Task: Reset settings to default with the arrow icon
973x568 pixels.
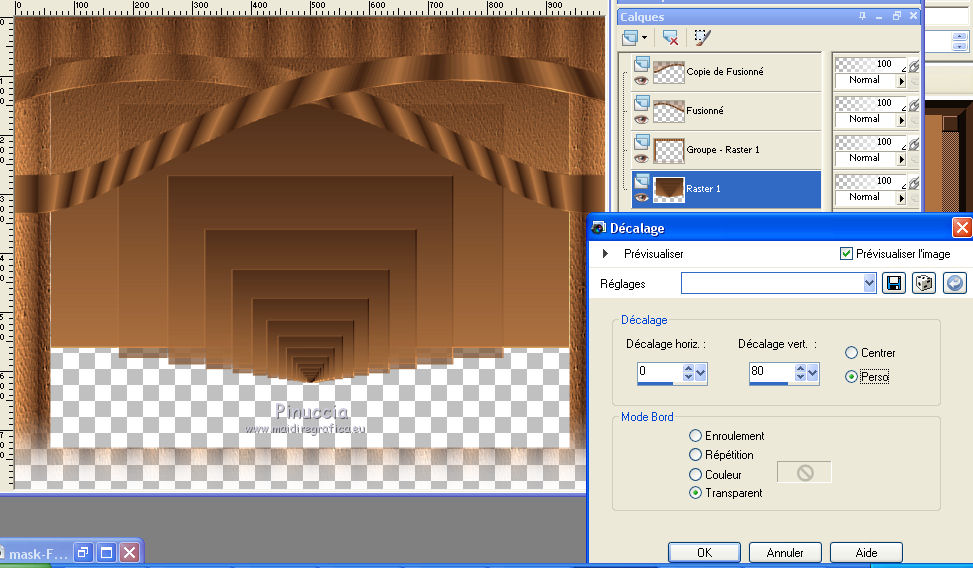Action: coord(954,284)
